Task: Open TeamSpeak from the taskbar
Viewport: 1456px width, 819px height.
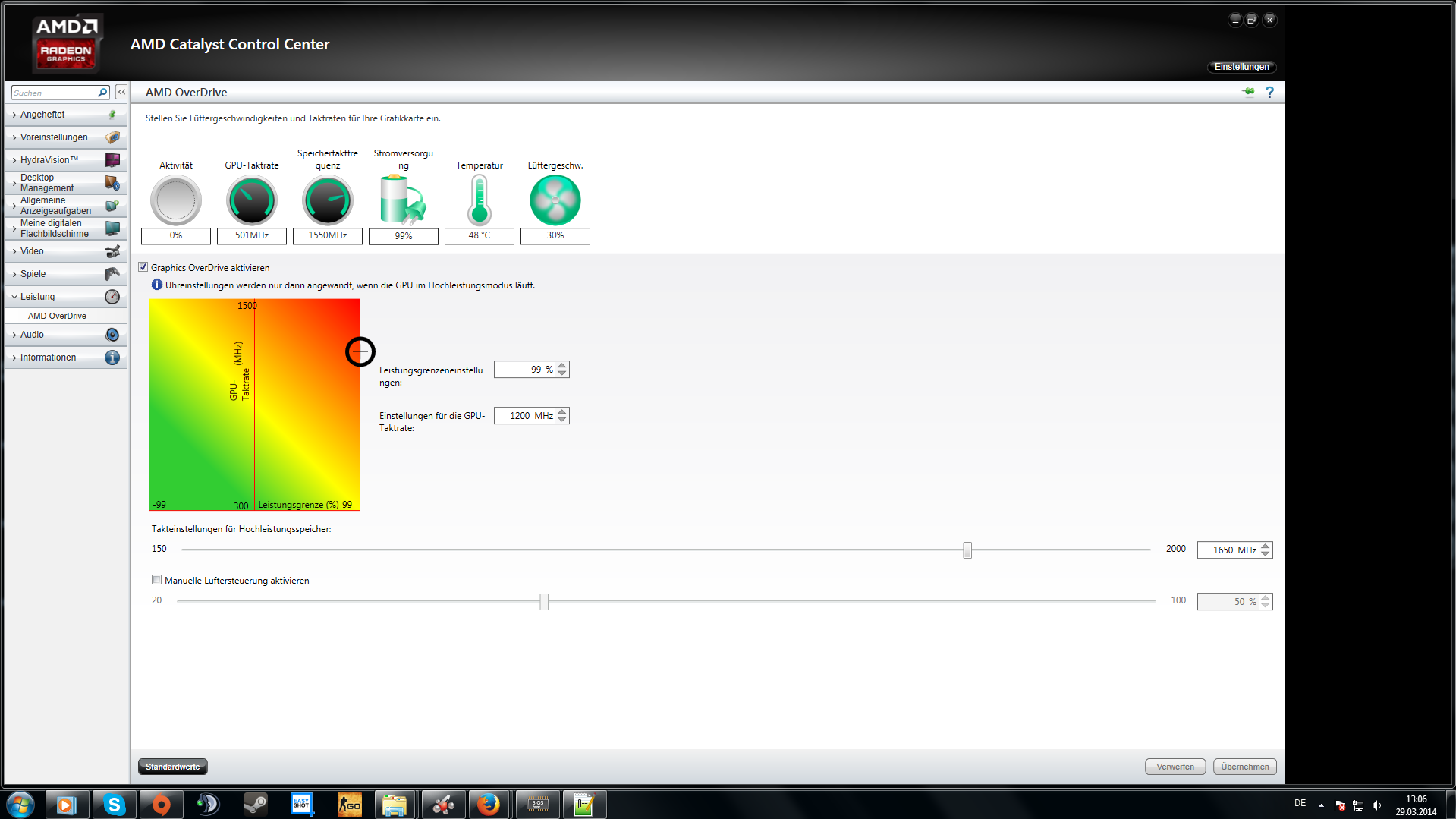Action: [x=207, y=805]
